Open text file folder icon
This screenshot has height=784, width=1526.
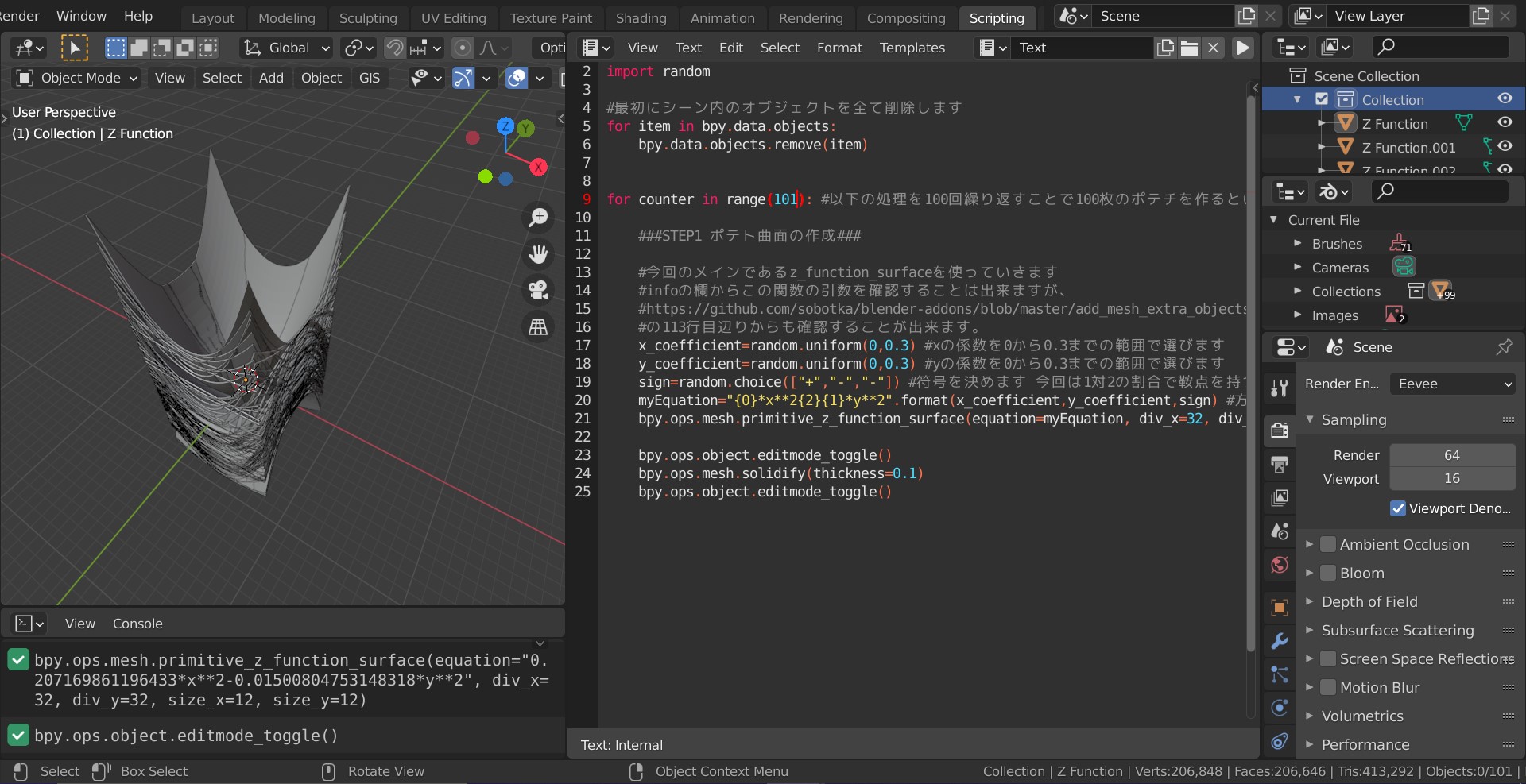(1189, 48)
